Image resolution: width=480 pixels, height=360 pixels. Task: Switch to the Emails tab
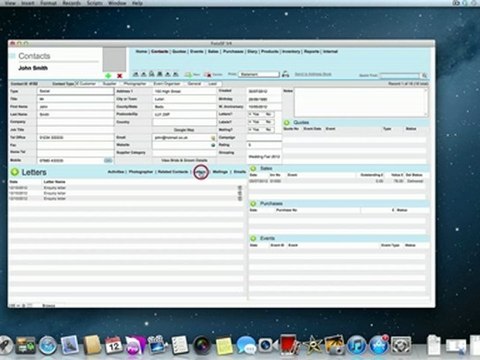pyautogui.click(x=239, y=172)
